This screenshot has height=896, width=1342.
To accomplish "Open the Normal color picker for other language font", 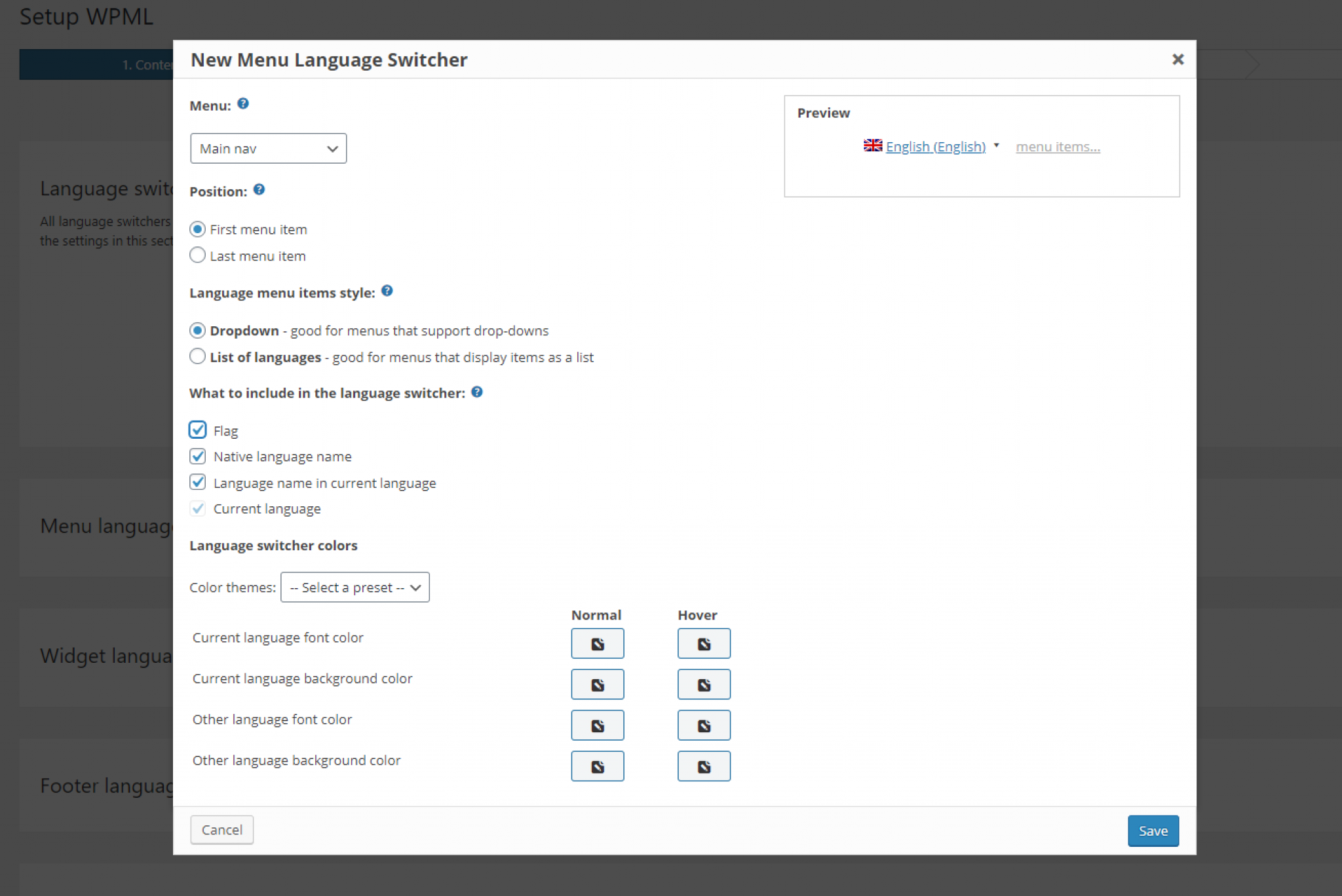I will click(597, 725).
